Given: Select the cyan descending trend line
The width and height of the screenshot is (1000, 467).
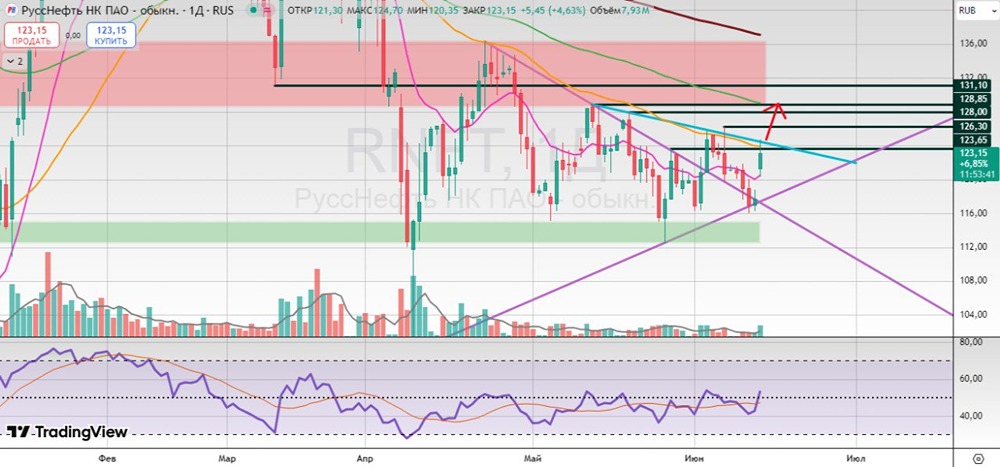Looking at the screenshot, I should (x=724, y=134).
